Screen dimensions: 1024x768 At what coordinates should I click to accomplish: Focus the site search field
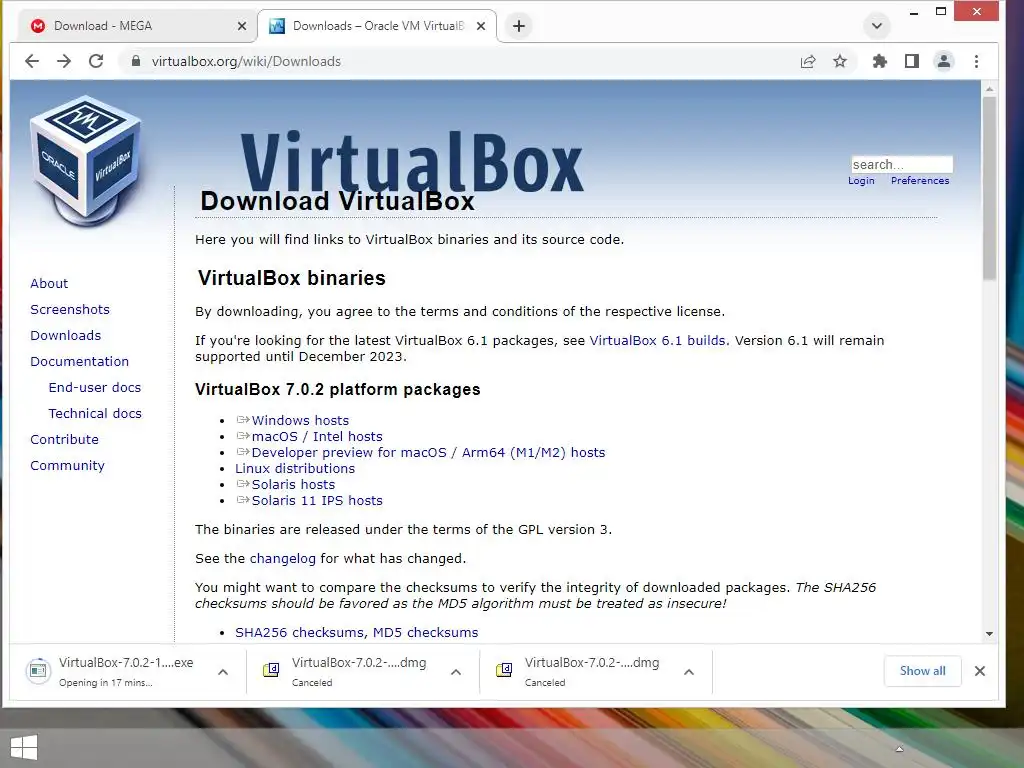(901, 165)
